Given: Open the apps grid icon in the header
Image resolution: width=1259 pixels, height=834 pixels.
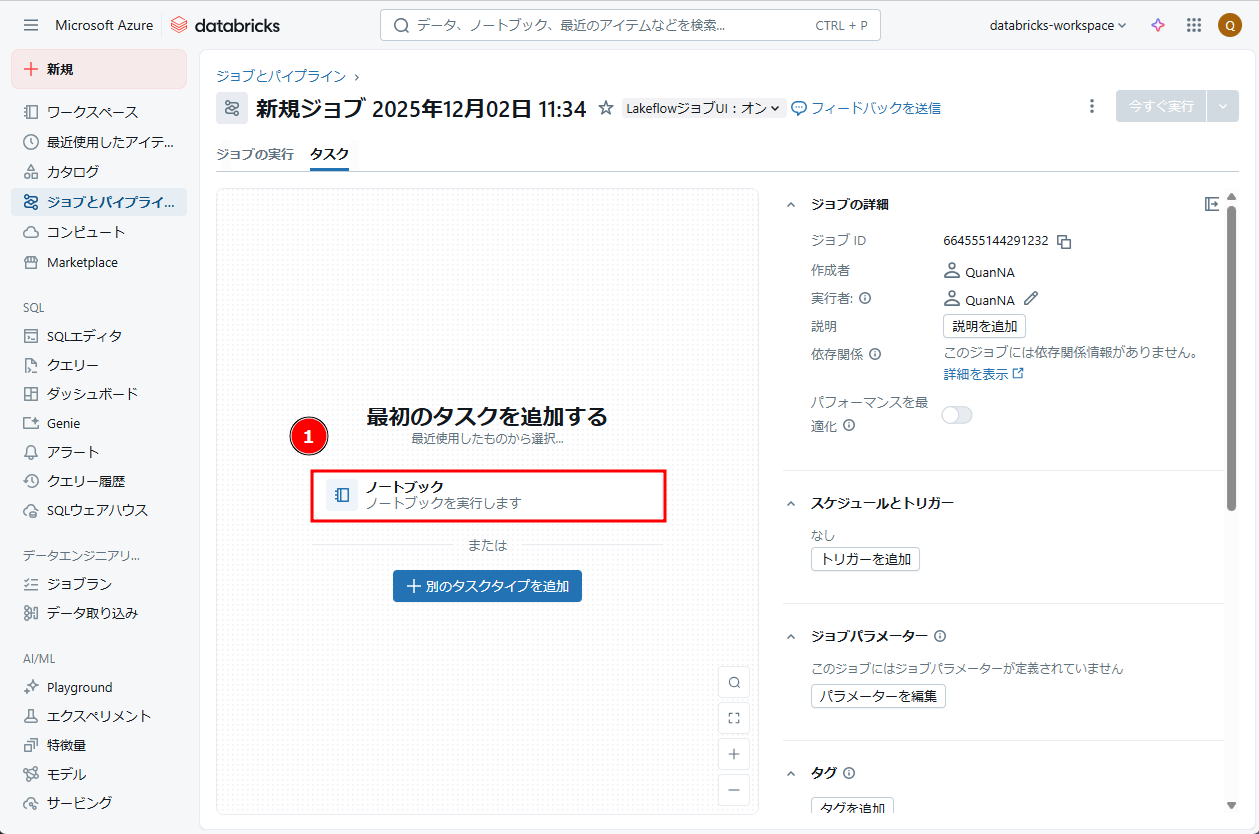Looking at the screenshot, I should point(1194,25).
